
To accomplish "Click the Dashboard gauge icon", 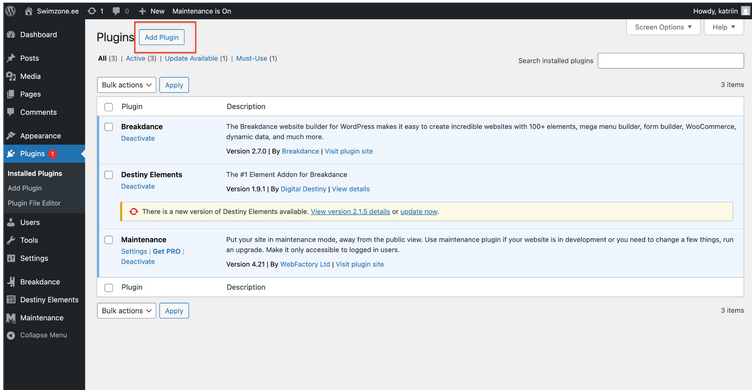I will coord(11,35).
